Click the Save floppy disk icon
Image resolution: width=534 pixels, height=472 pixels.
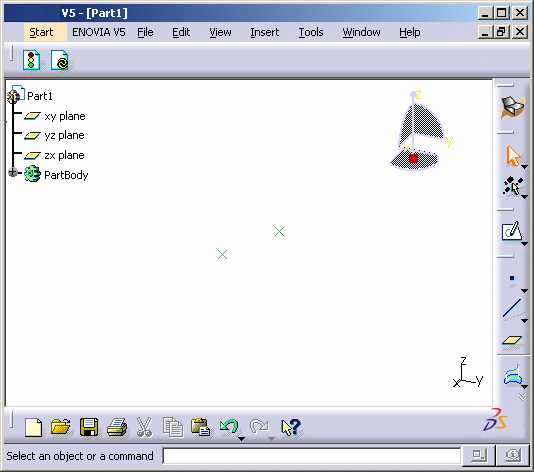pos(89,427)
